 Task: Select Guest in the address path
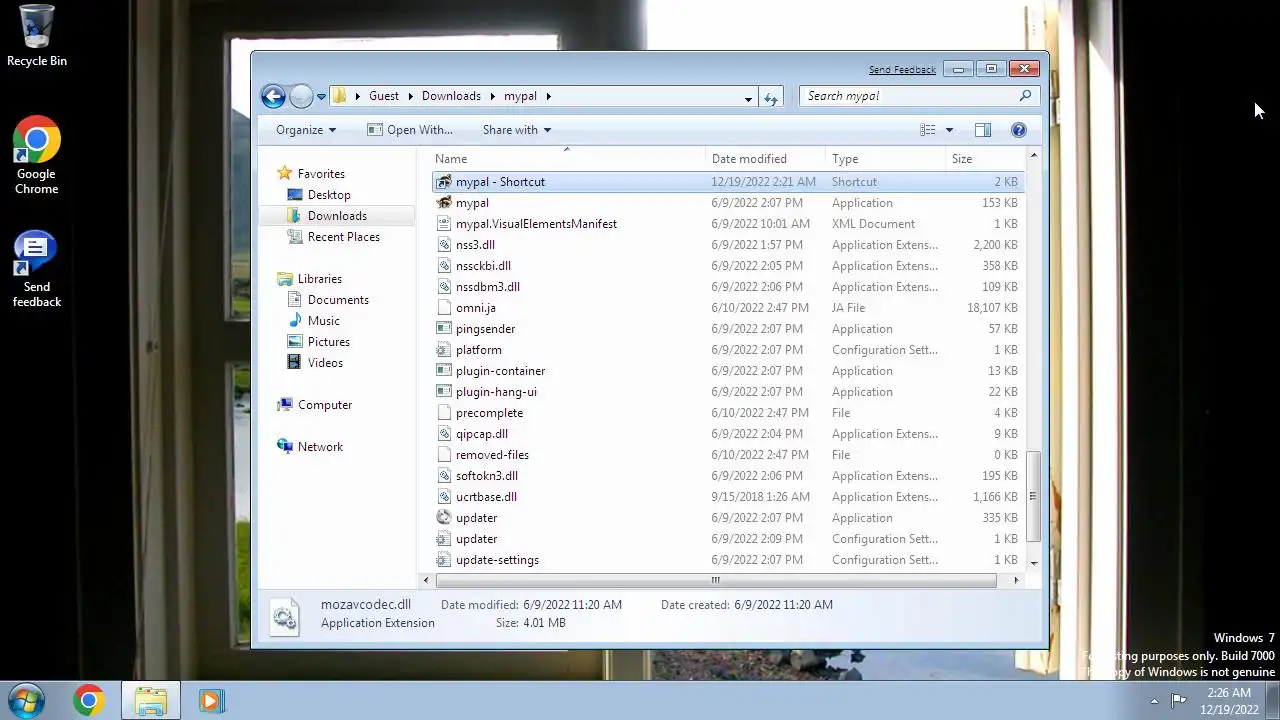pyautogui.click(x=384, y=96)
